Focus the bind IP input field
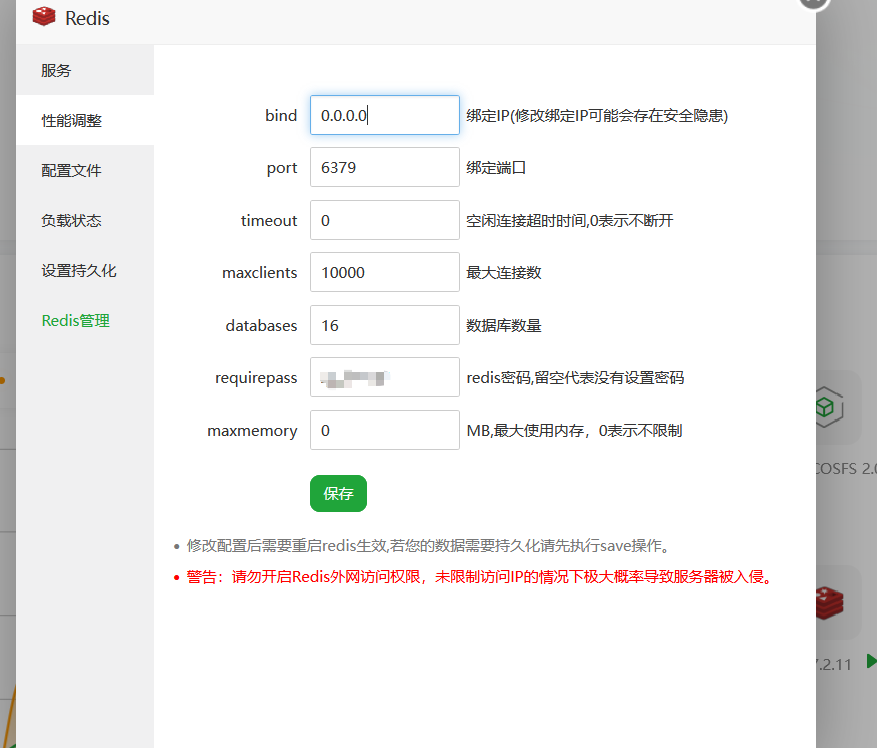 coord(384,115)
